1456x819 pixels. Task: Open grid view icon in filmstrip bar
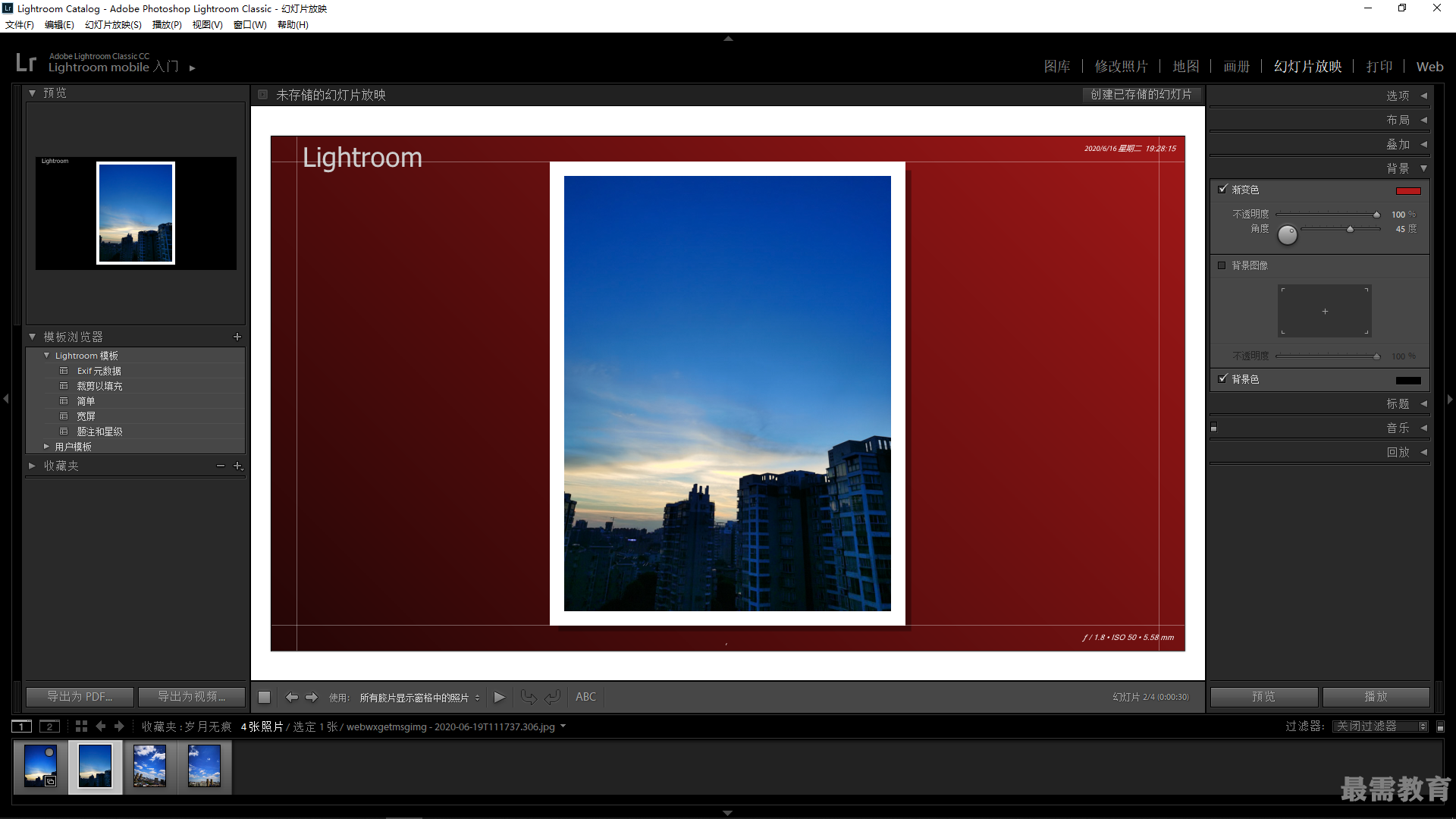tap(81, 726)
